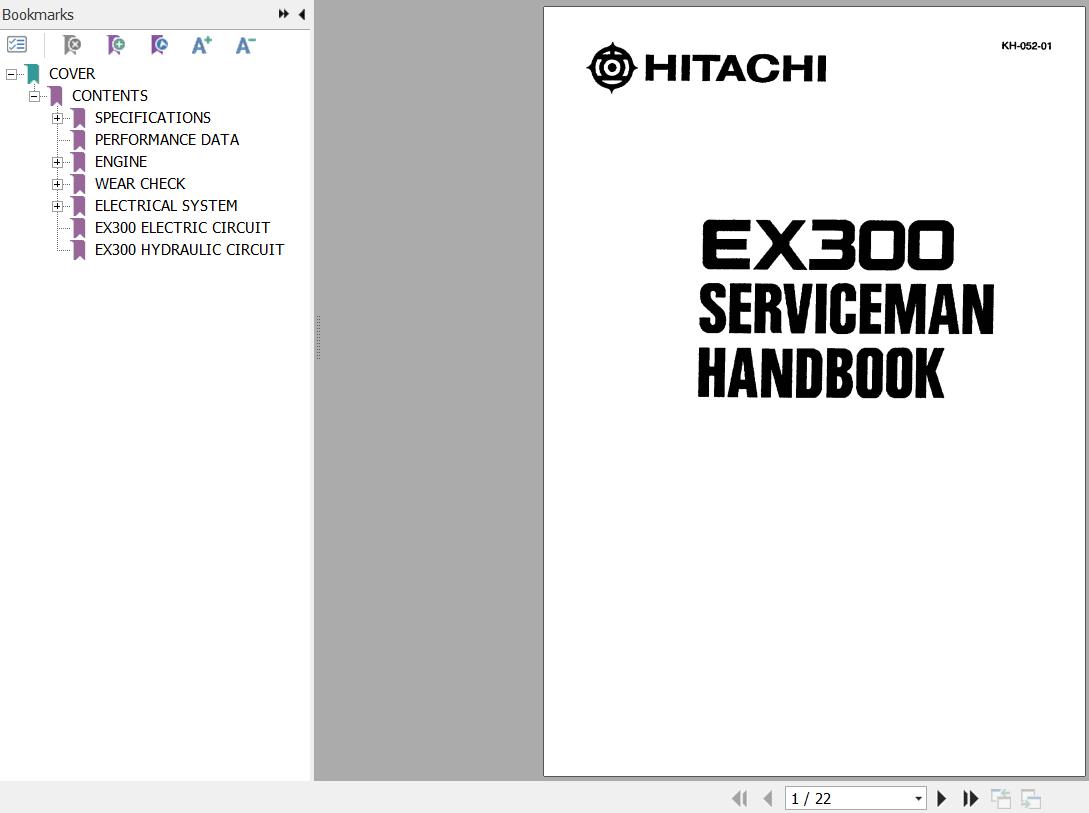Click the previous view icon
Image resolution: width=1089 pixels, height=813 pixels.
(1001, 798)
